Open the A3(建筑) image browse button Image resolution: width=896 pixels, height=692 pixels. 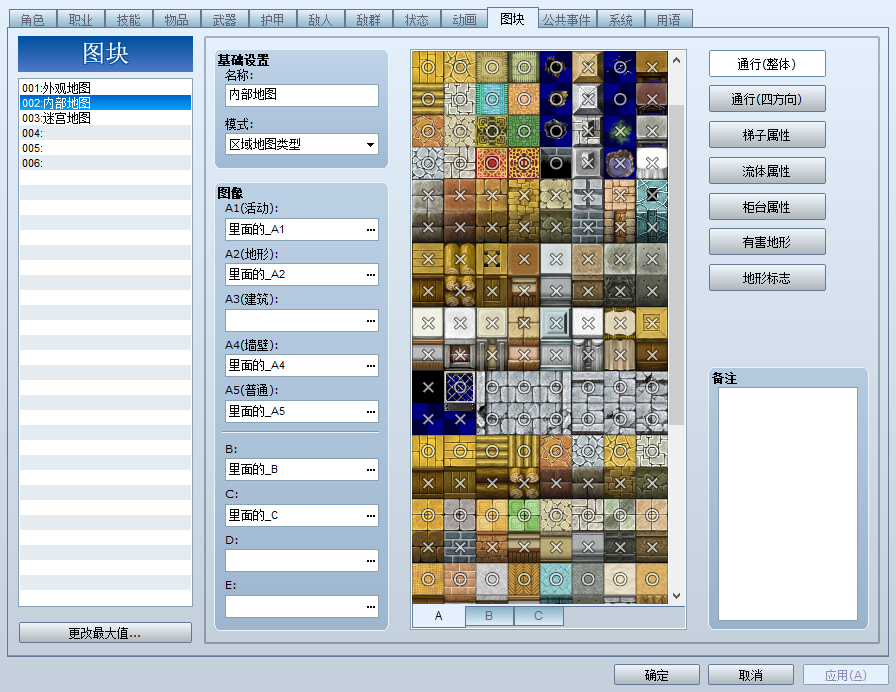[371, 321]
